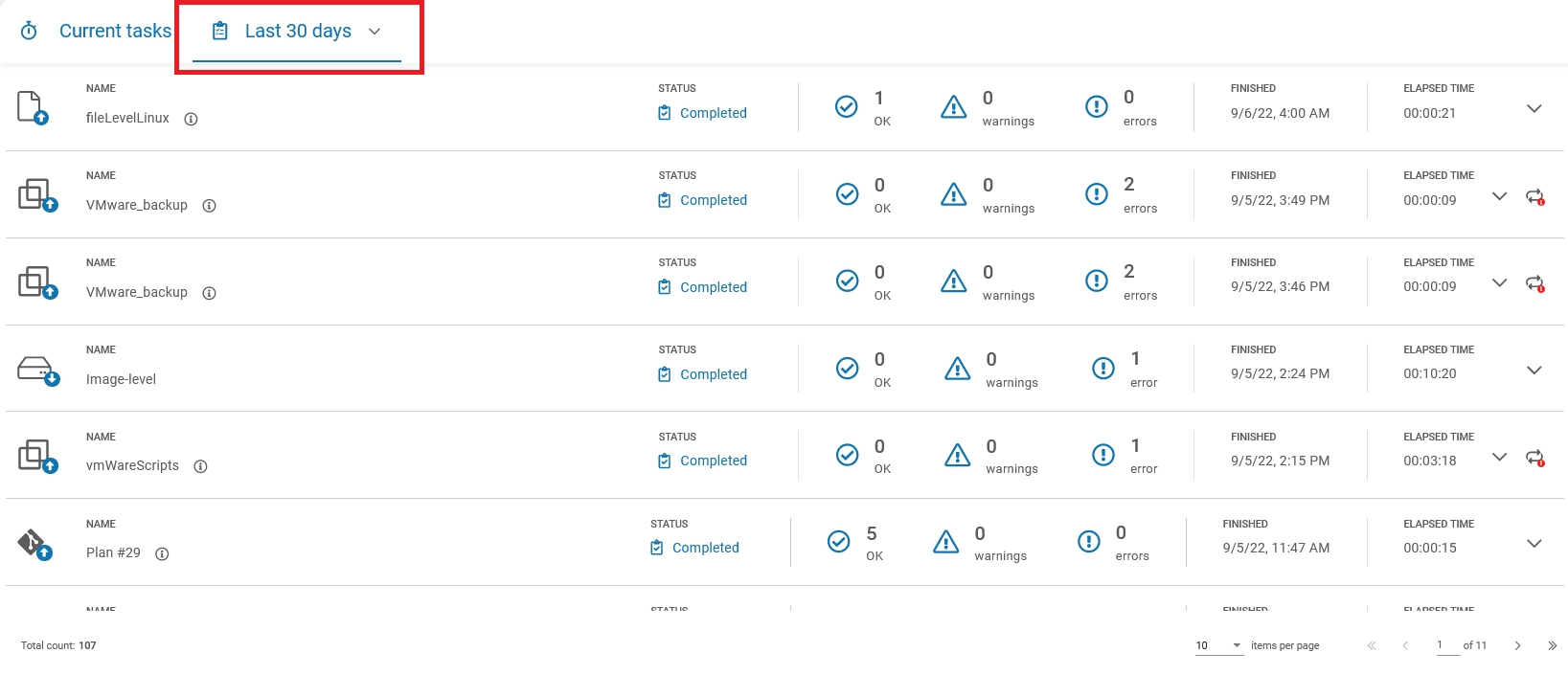This screenshot has width=1568, height=675.
Task: Click info icon next to fileLevelLinux
Action: 191,120
